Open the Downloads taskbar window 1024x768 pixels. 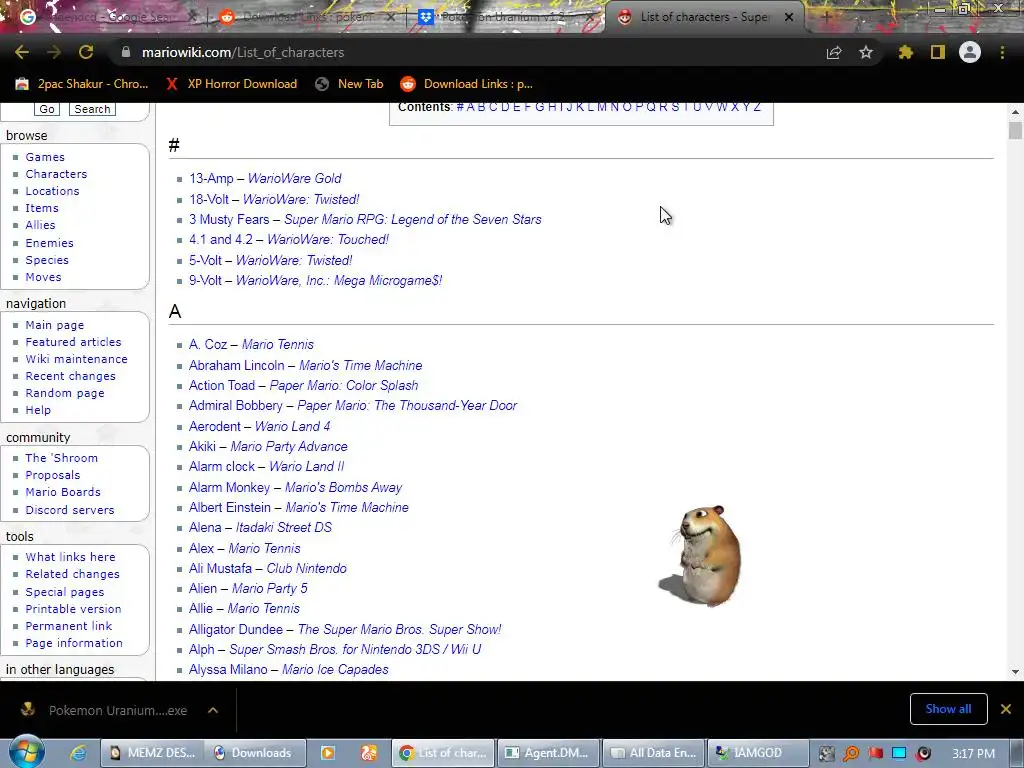(255, 753)
